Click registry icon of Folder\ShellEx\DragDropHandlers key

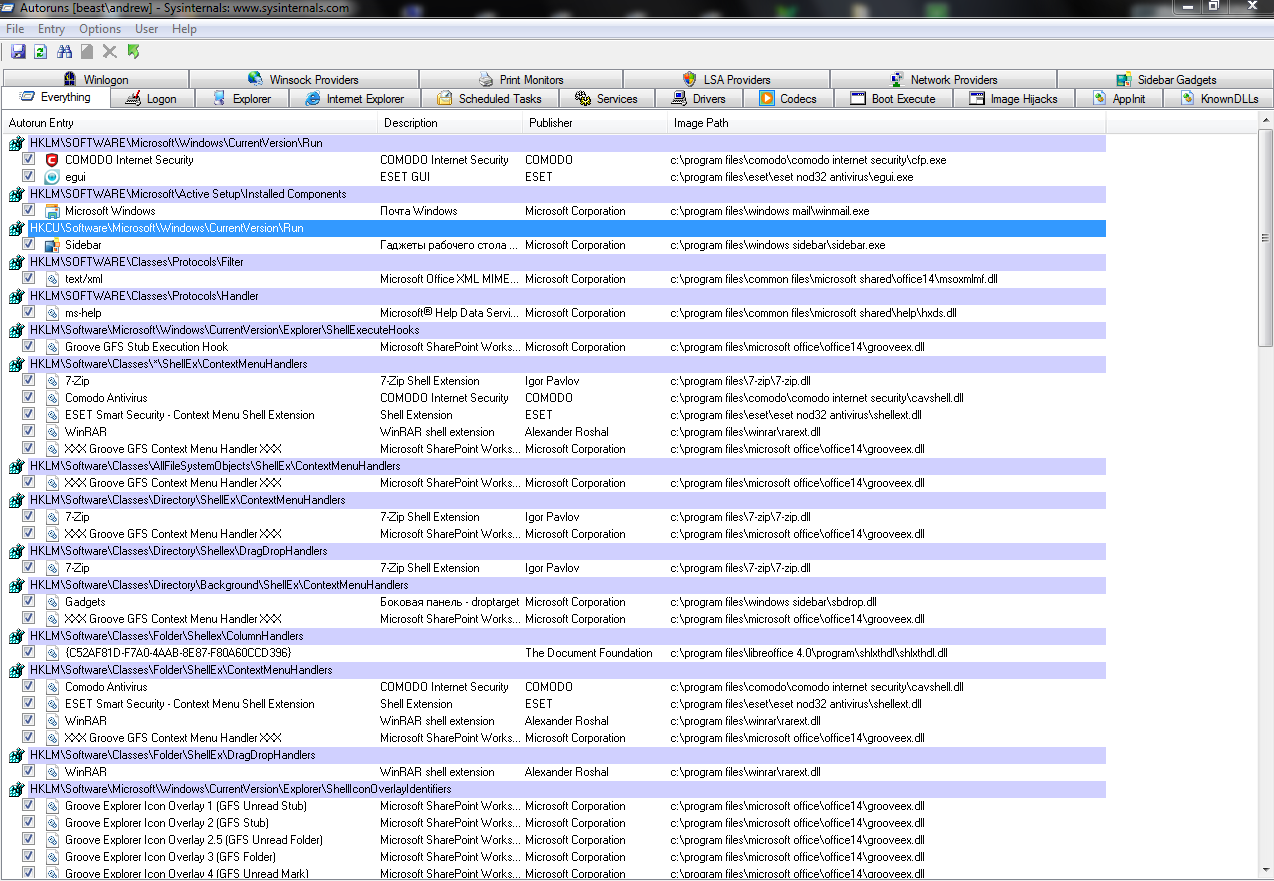click(16, 755)
